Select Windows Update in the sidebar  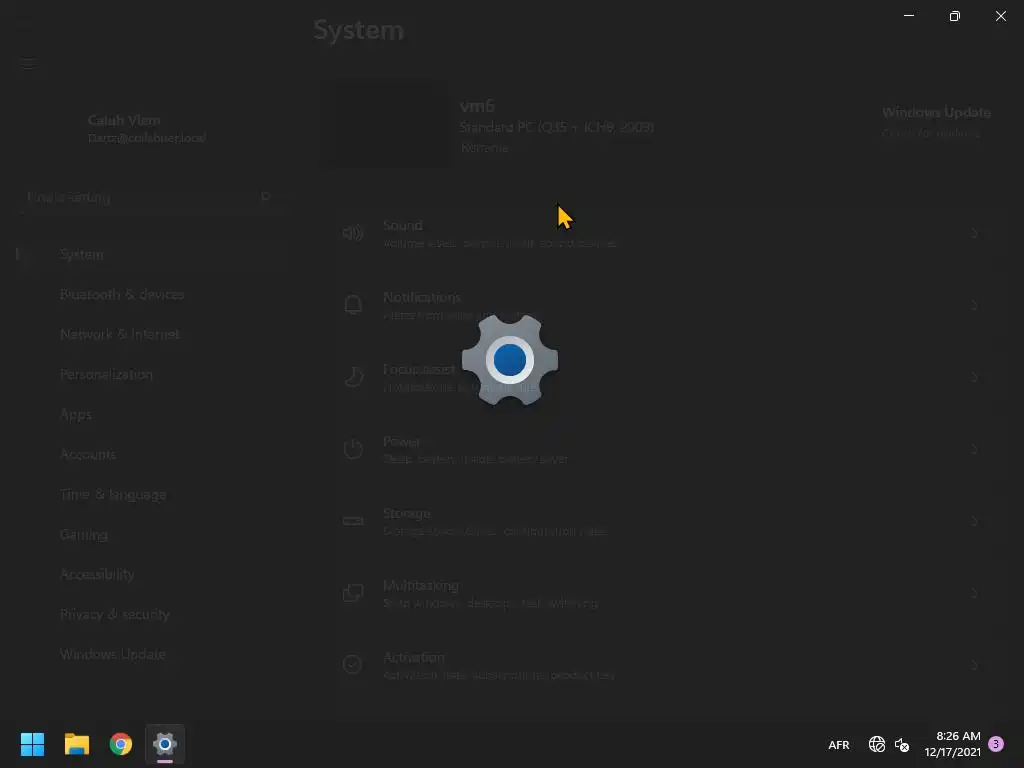152,654
